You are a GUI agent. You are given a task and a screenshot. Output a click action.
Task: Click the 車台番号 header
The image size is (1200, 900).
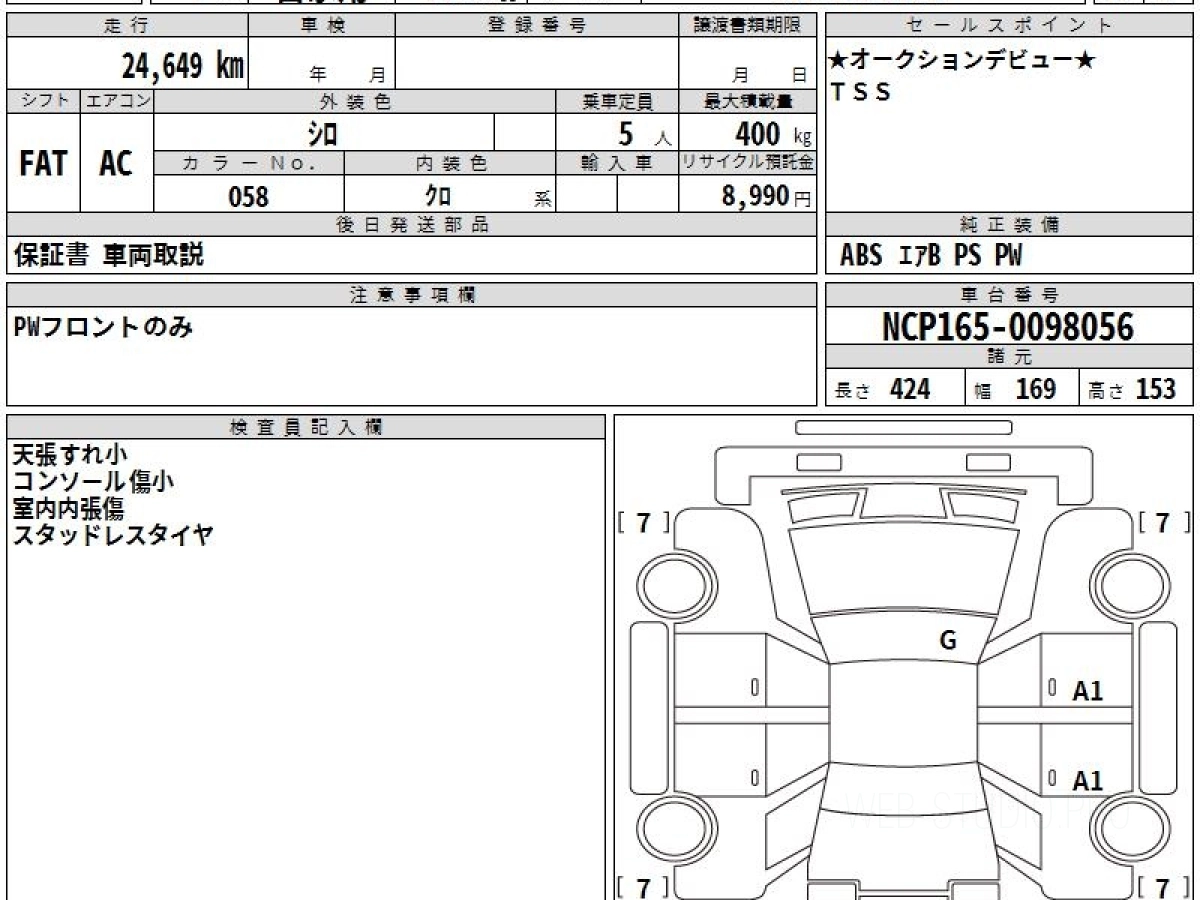click(x=1010, y=295)
